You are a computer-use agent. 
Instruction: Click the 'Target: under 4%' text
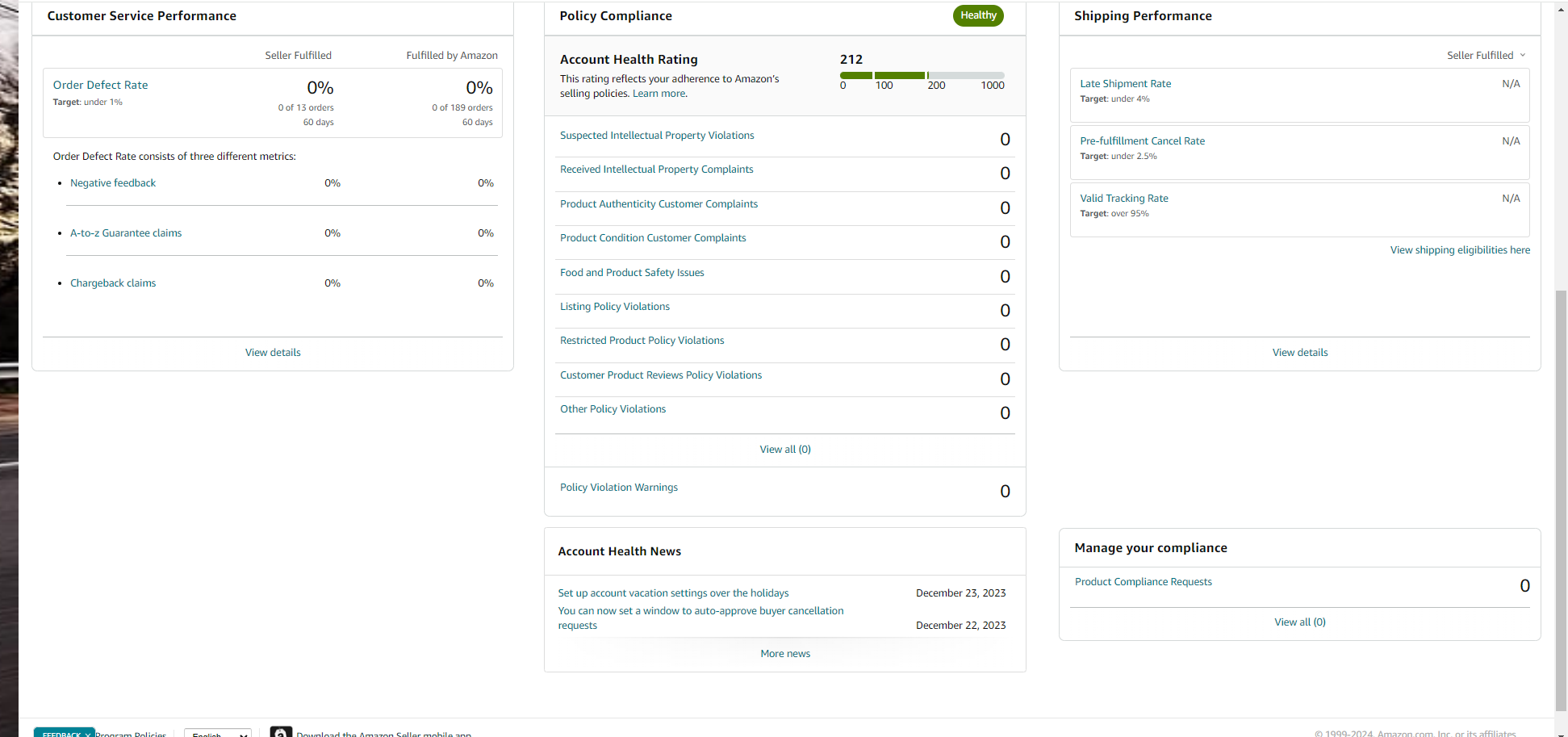pos(1115,99)
